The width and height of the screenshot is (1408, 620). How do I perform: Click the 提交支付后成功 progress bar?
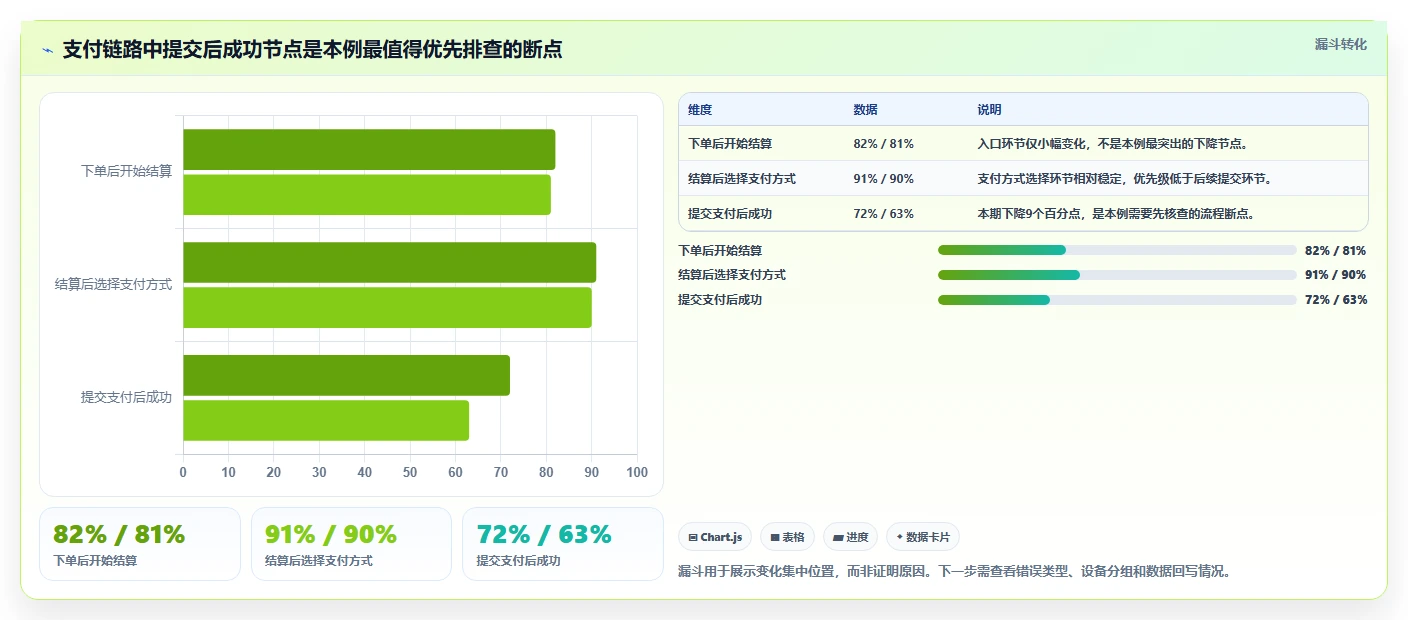1117,300
